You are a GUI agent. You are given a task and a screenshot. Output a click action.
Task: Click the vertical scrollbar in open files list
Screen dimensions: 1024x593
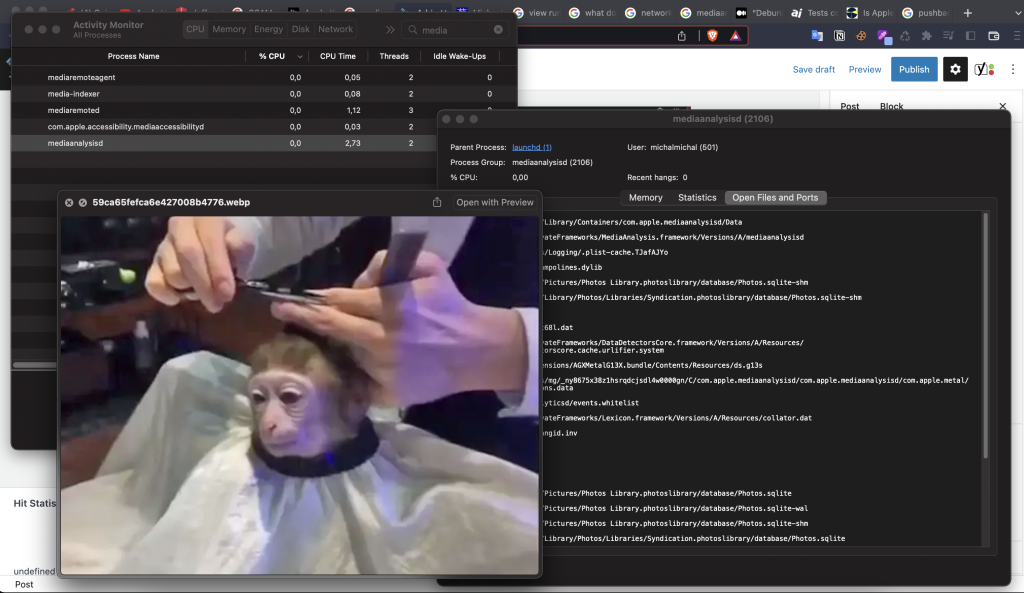985,335
